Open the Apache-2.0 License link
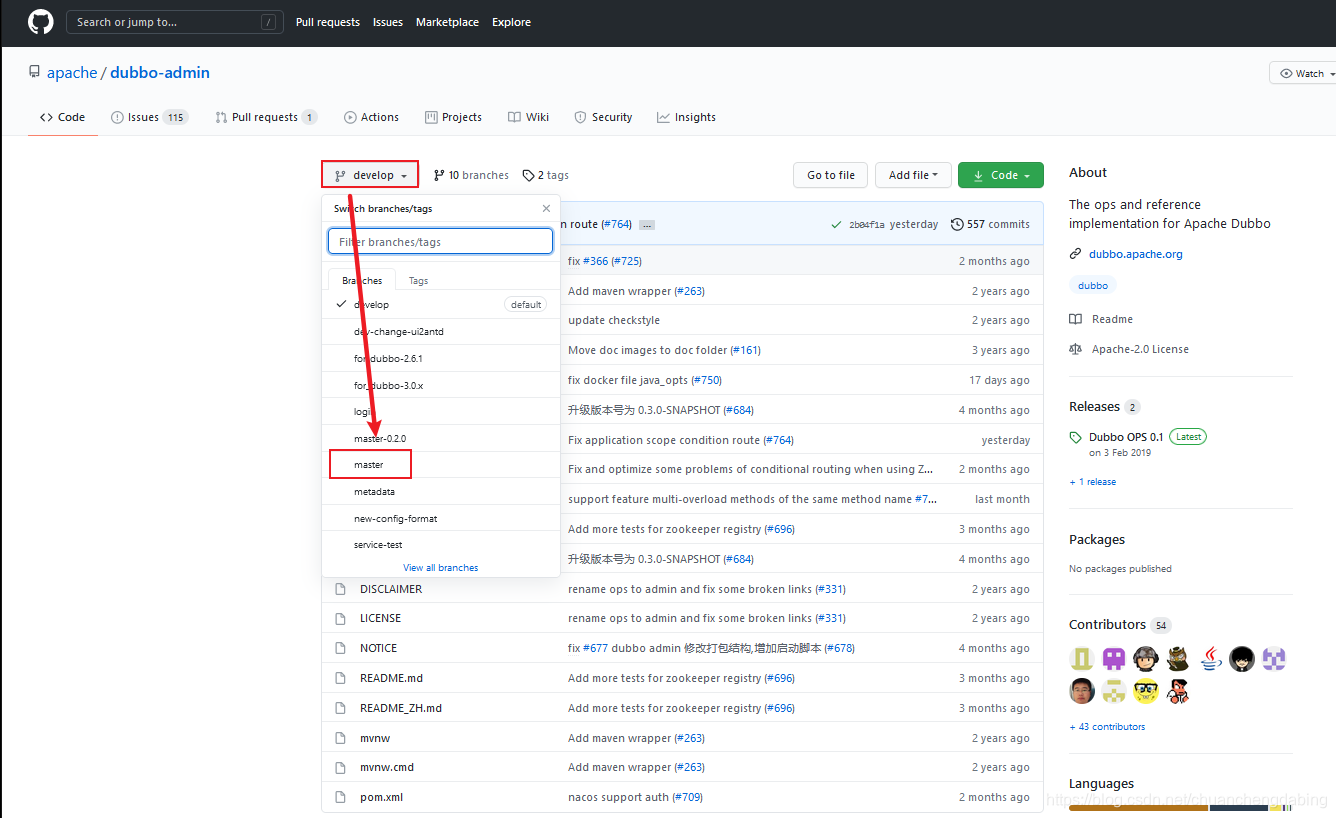Viewport: 1336px width, 818px height. tap(1140, 349)
